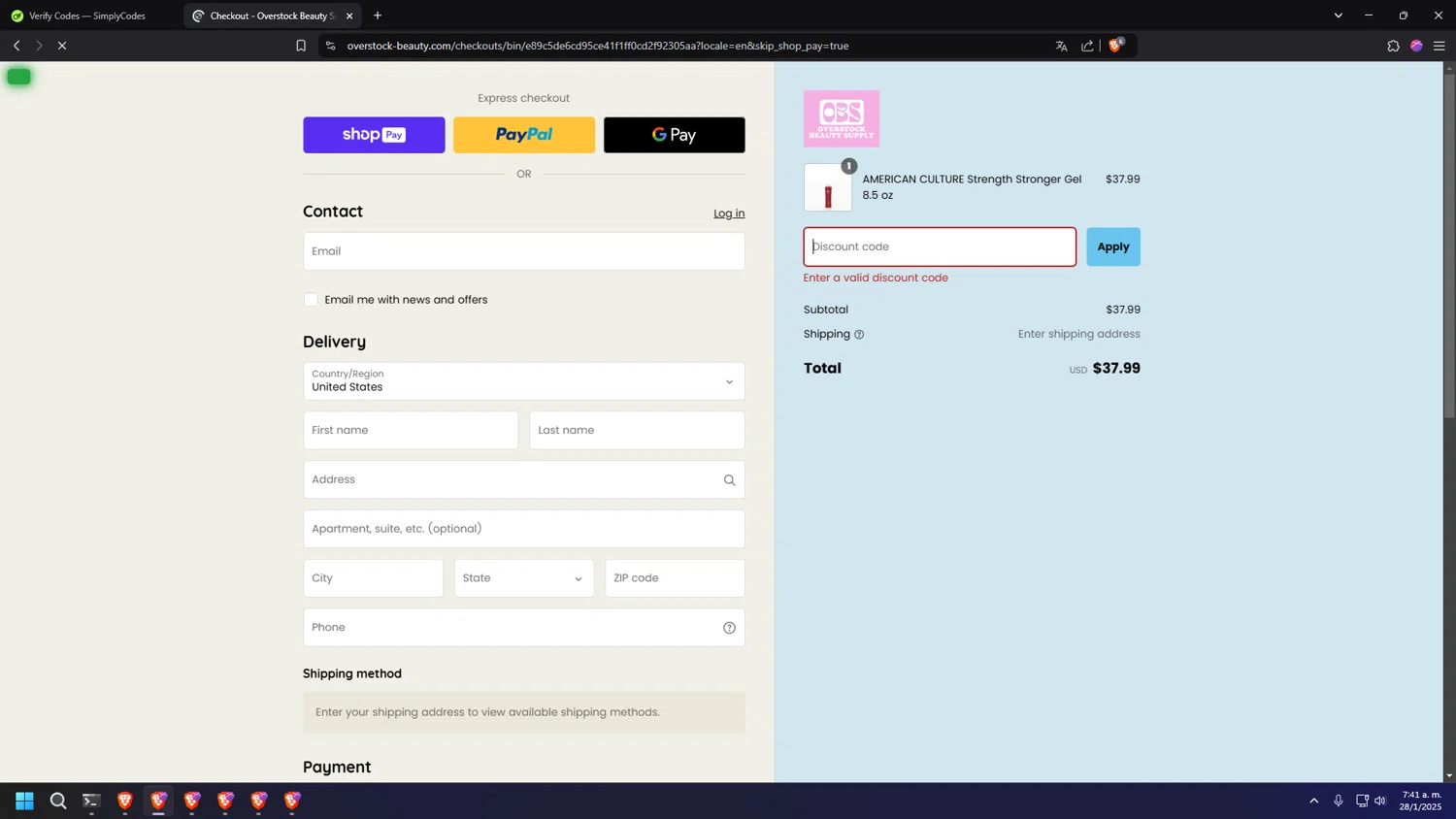Click phone field help question icon
Image resolution: width=1456 pixels, height=819 pixels.
[729, 628]
